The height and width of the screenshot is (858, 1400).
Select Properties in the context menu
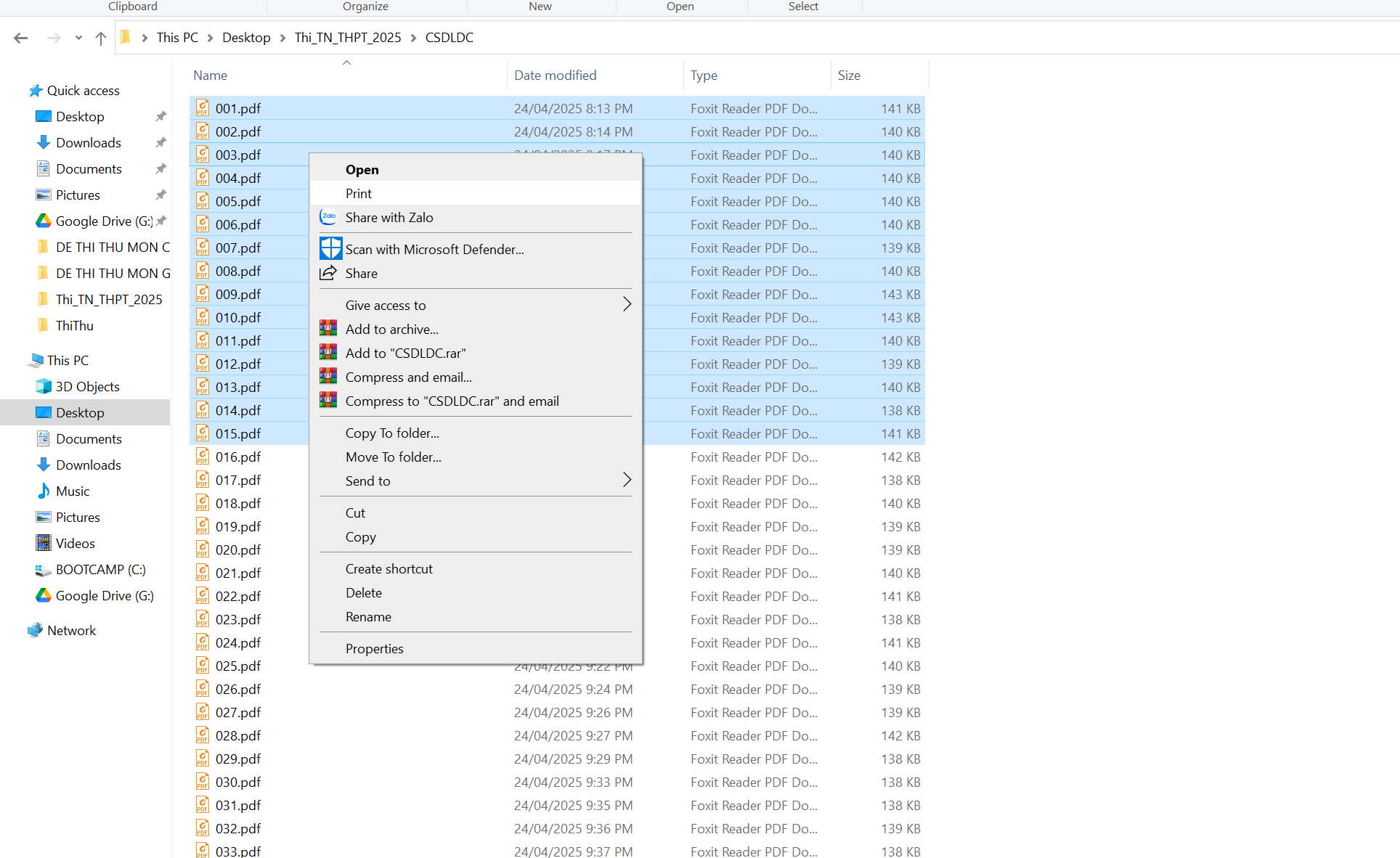click(x=374, y=649)
